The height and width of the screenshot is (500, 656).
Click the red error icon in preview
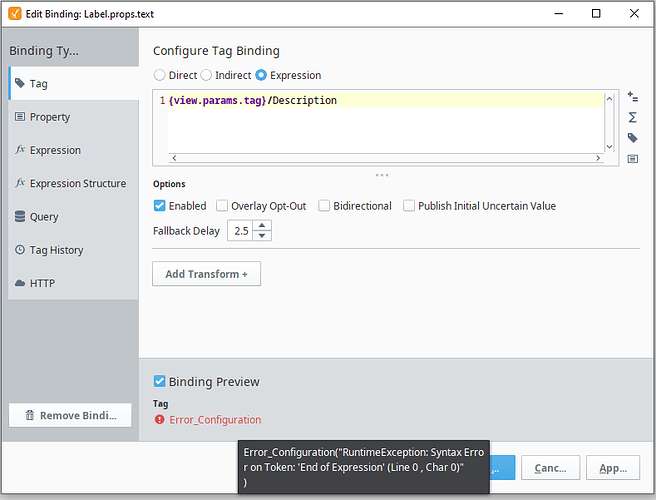[x=159, y=419]
